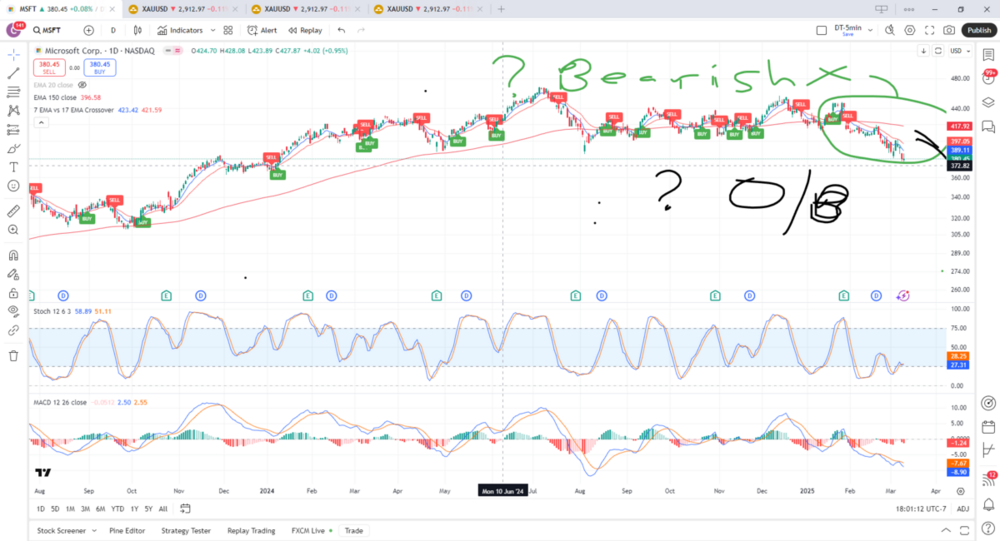
Task: Expand the DT-5min layout dropdown arrow
Action: (870, 30)
